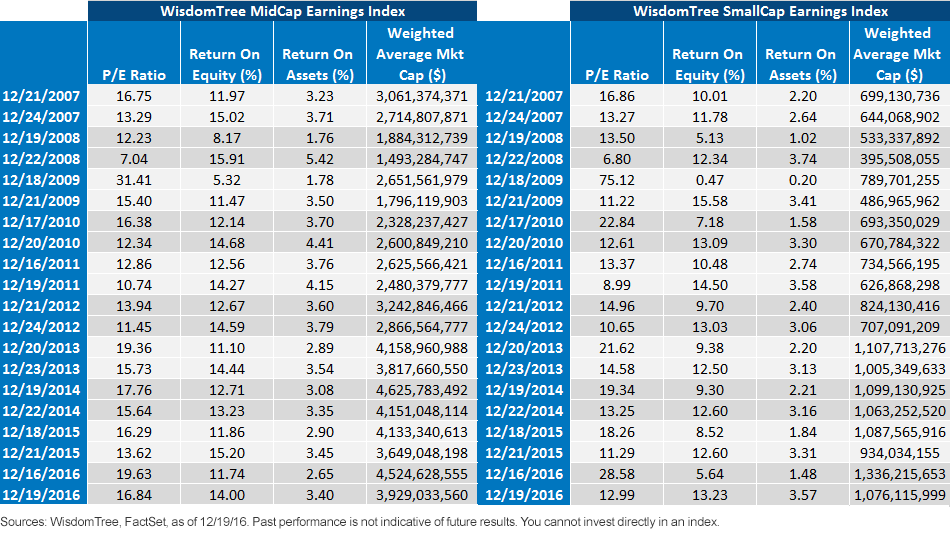Select return on assets value 0.20

point(802,180)
